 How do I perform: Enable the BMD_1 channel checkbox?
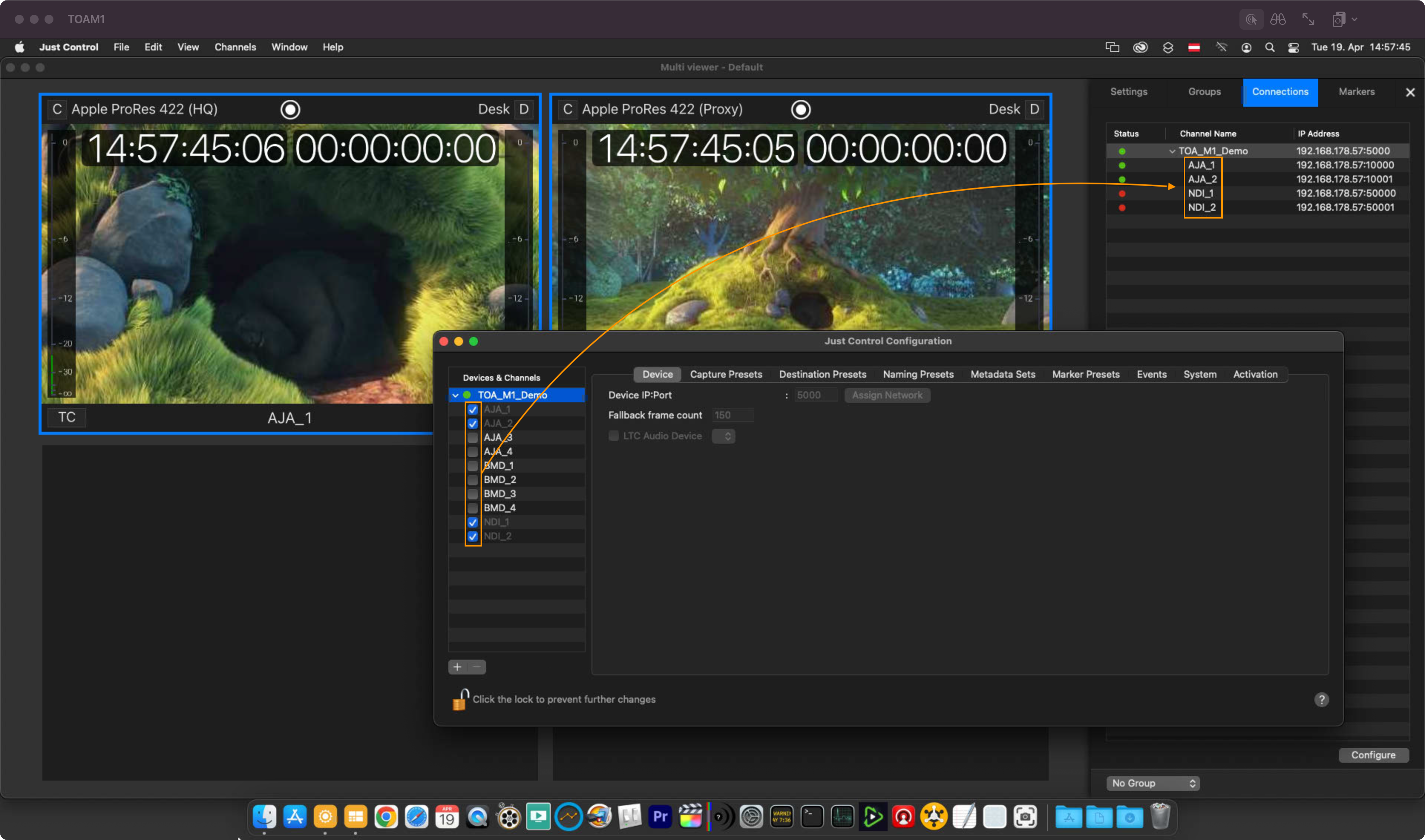(x=473, y=466)
